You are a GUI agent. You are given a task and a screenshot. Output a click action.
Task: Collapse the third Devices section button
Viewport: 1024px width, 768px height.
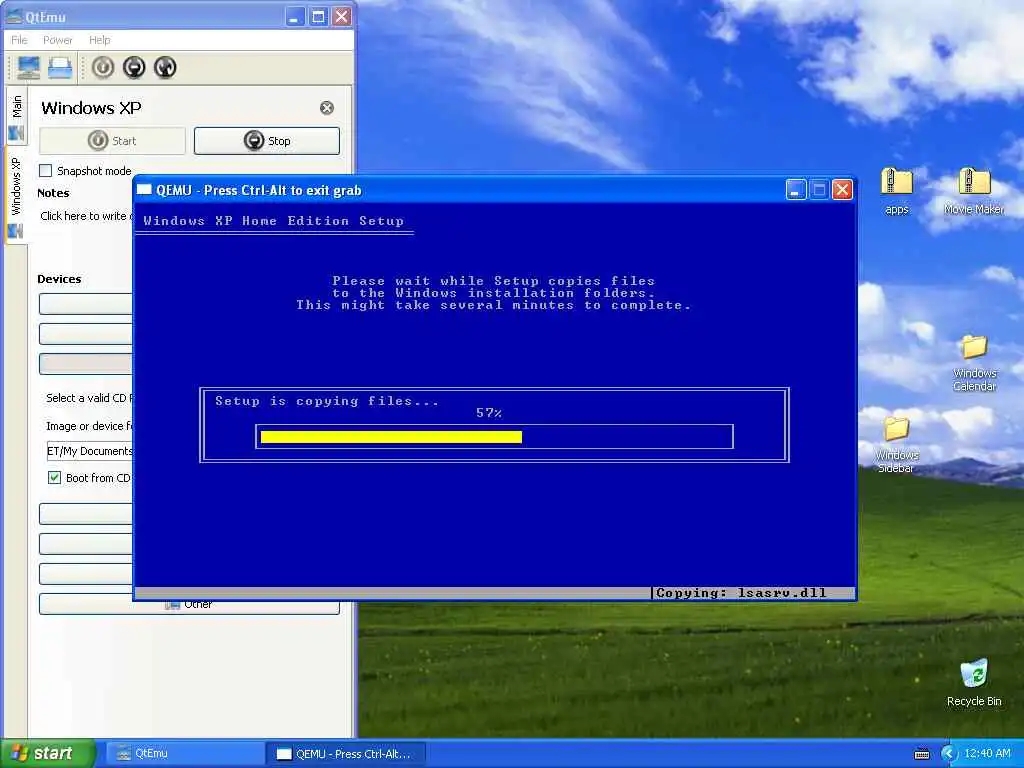(x=86, y=364)
